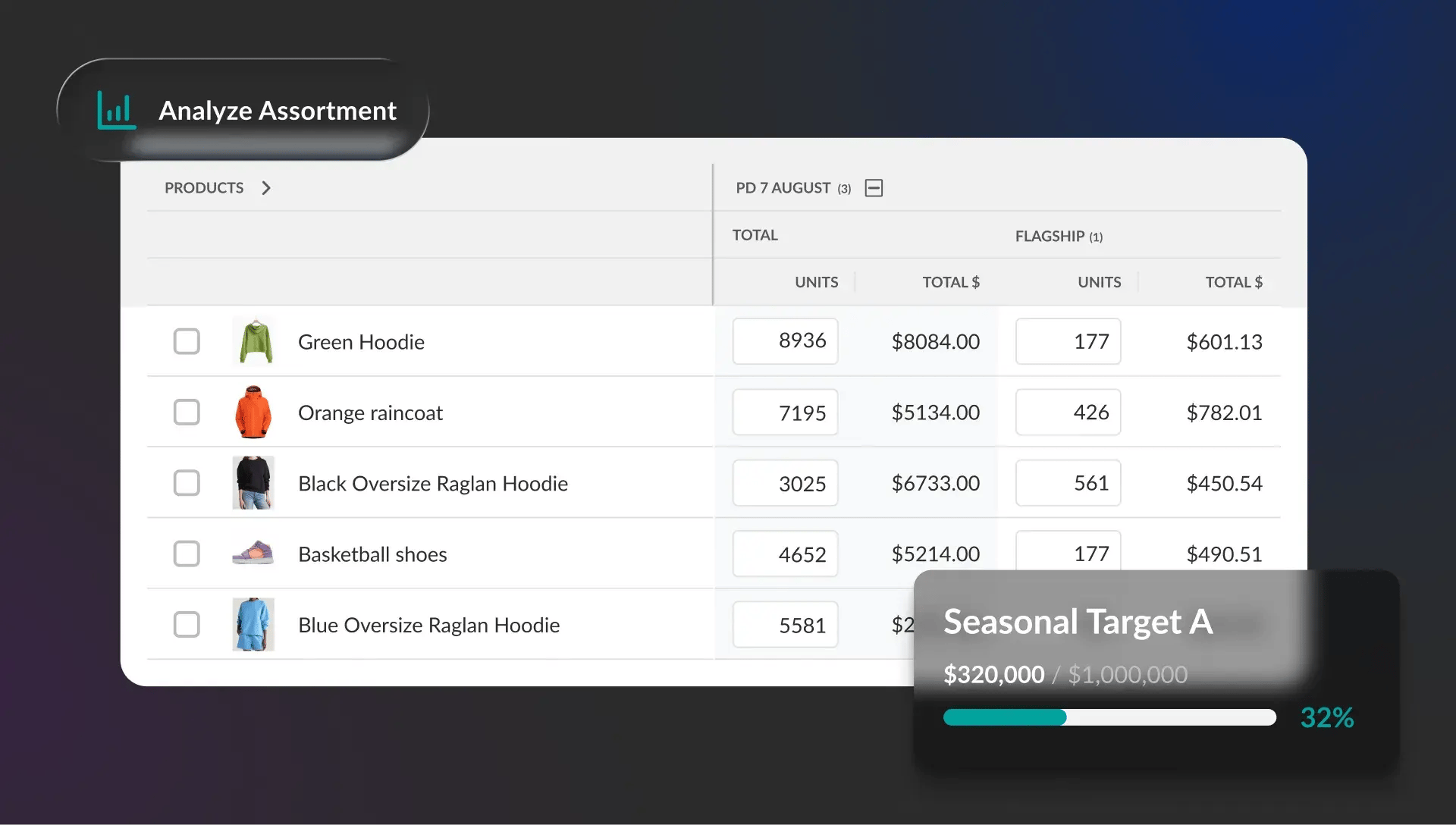Viewport: 1456px width, 825px height.
Task: Edit total units field showing 7195
Action: coord(785,412)
